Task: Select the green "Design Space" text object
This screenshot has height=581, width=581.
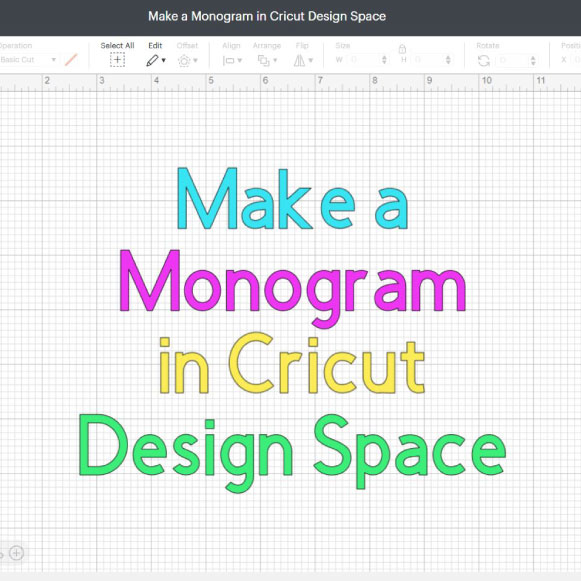Action: click(x=292, y=454)
